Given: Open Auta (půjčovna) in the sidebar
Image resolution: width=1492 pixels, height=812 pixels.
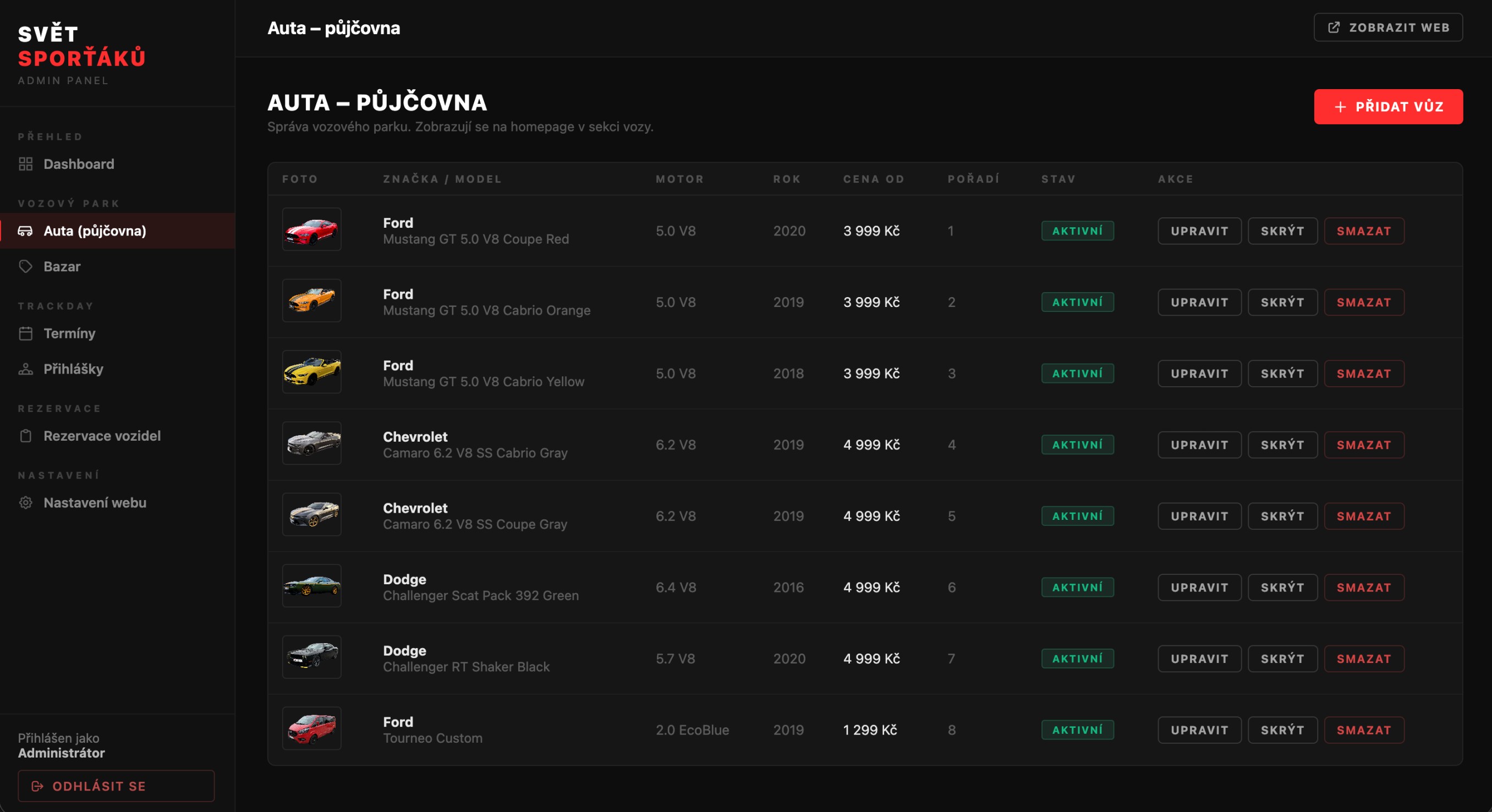Looking at the screenshot, I should click(x=118, y=231).
